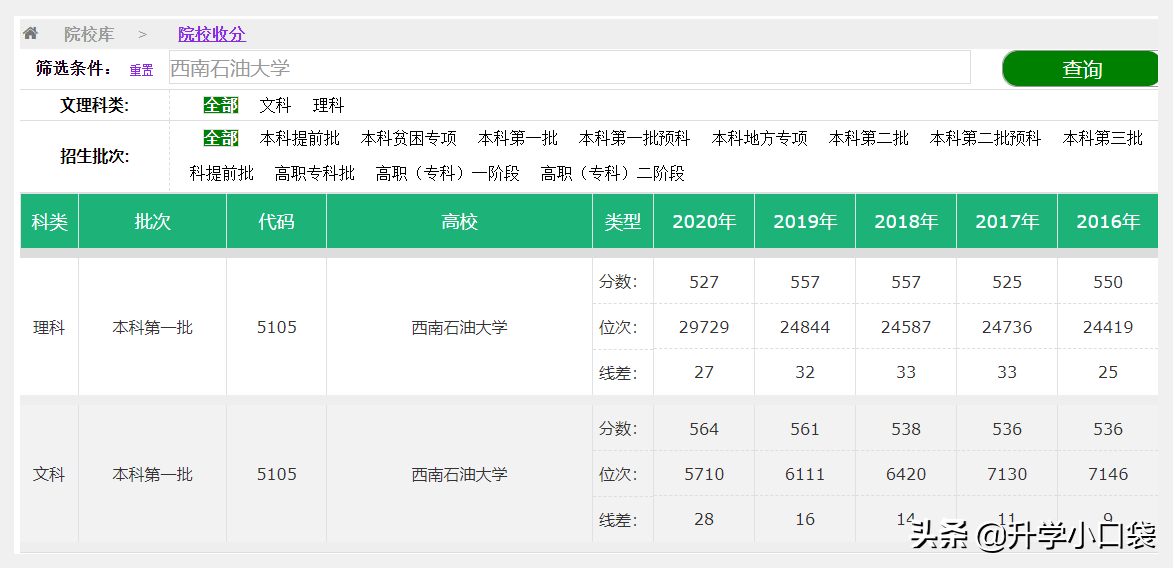Click the 文科 2019 line difference 16
The height and width of the screenshot is (568, 1173).
pos(805,519)
